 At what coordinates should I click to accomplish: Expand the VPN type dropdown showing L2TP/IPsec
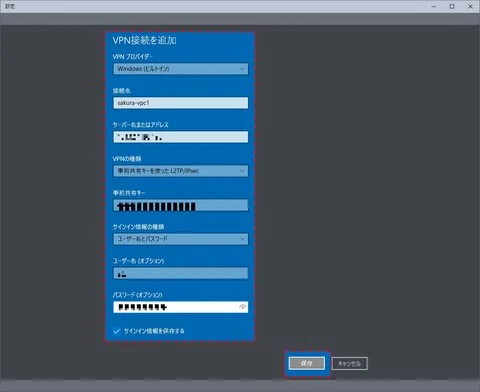click(x=180, y=171)
